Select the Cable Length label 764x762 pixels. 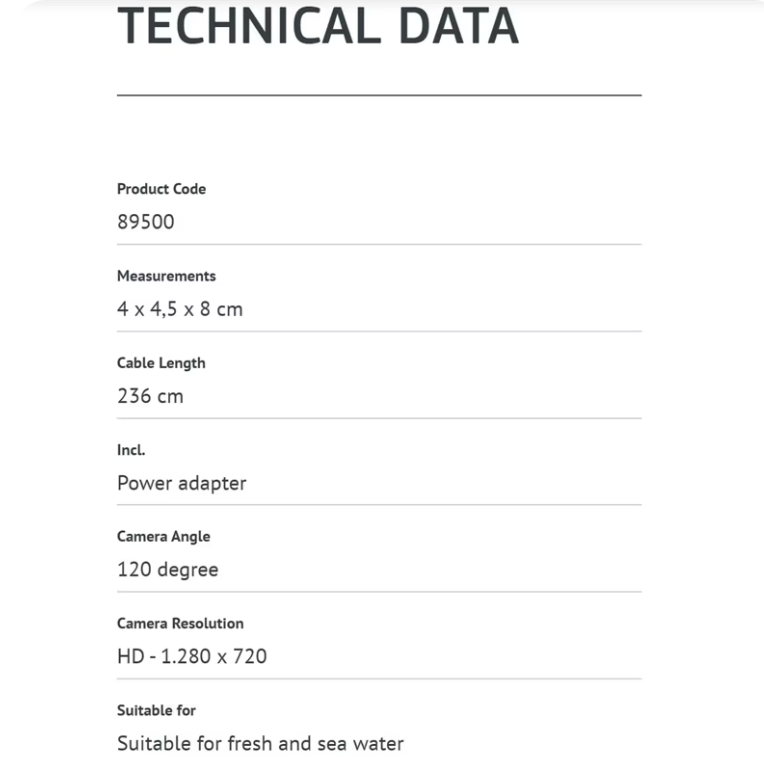pos(161,363)
